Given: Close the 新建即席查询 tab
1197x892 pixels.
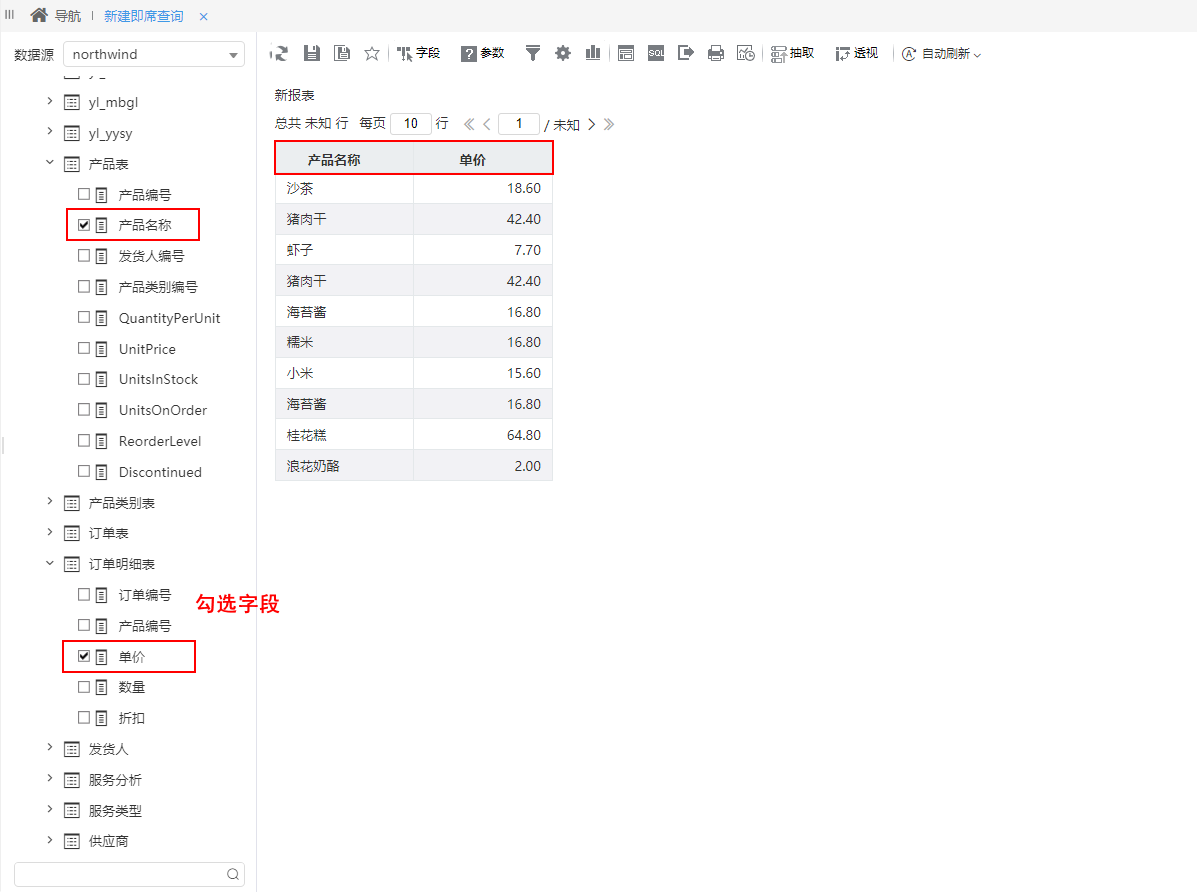Looking at the screenshot, I should [203, 16].
